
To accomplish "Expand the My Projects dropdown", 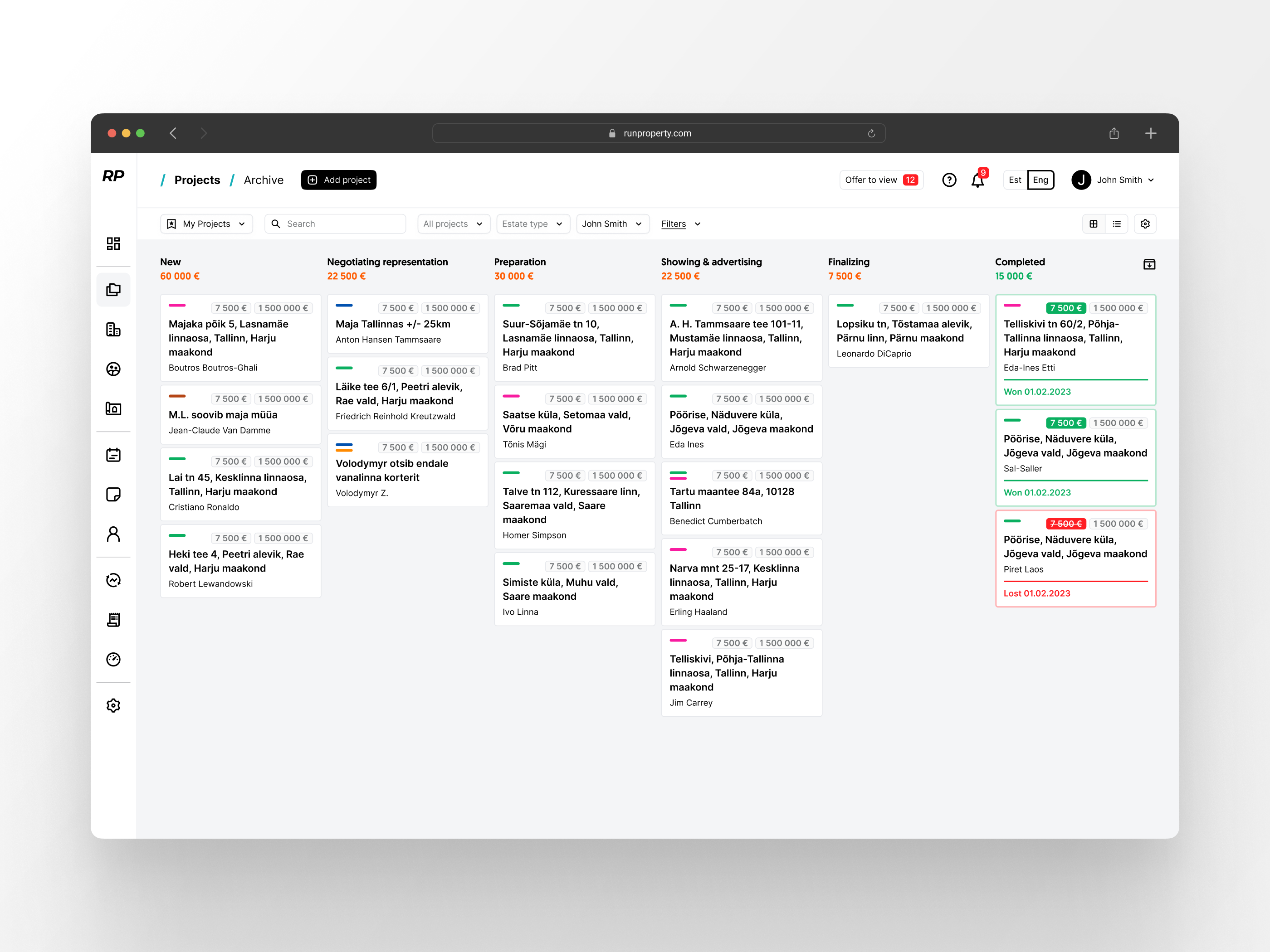I will [206, 224].
